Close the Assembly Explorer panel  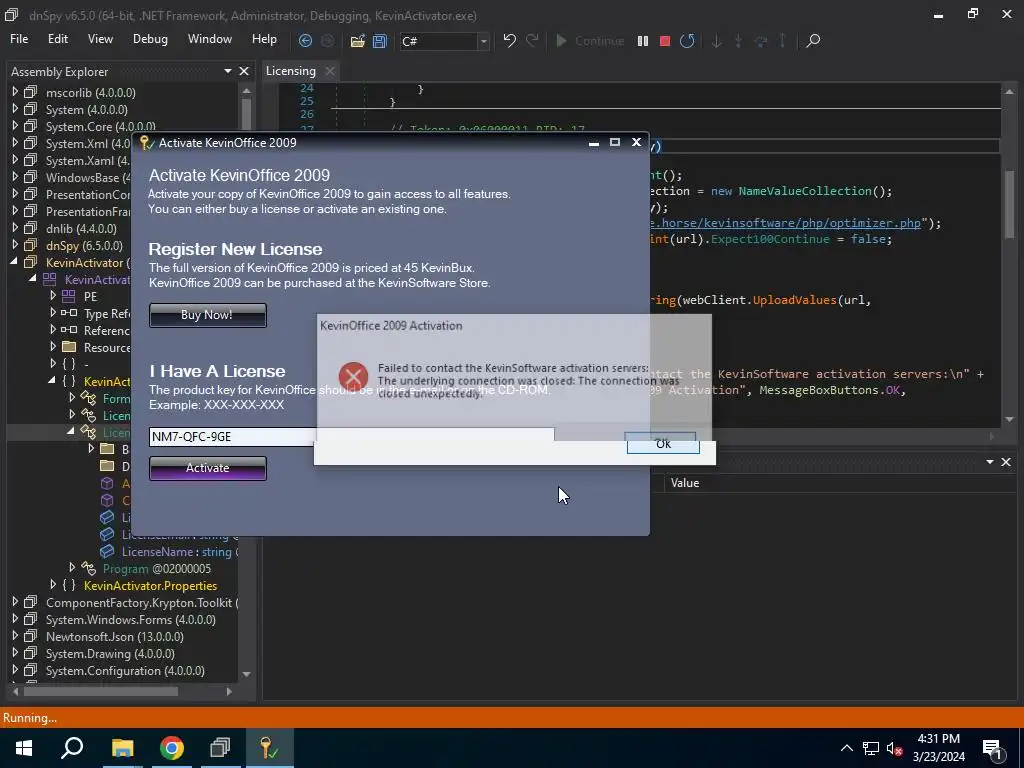pyautogui.click(x=244, y=71)
